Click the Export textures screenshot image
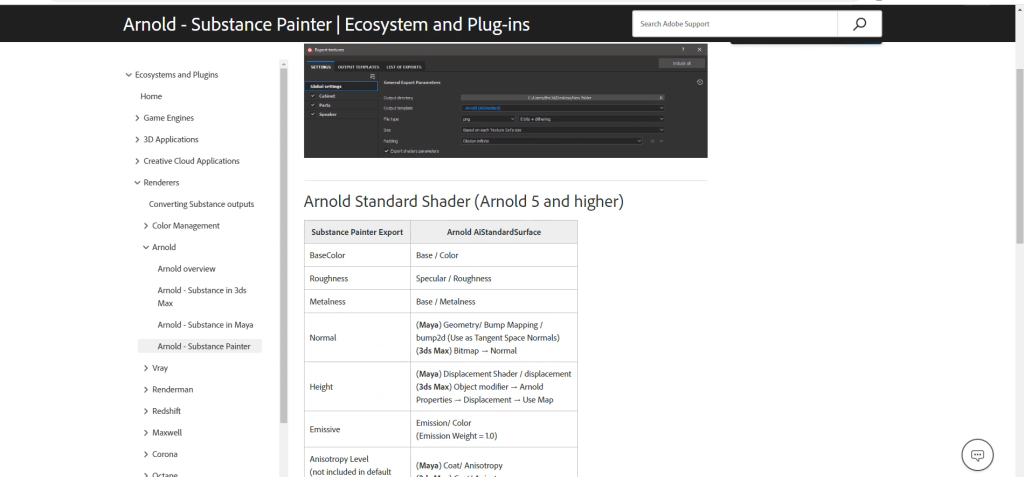This screenshot has height=477, width=1024. point(505,101)
